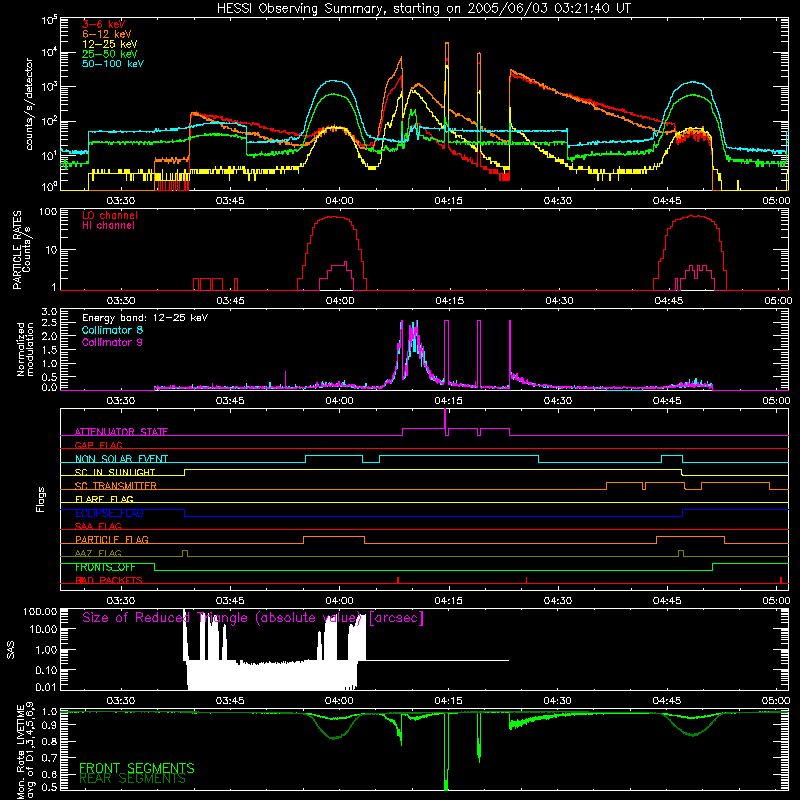Click the BAD_PACKETS flag label
The image size is (800, 800).
click(109, 580)
